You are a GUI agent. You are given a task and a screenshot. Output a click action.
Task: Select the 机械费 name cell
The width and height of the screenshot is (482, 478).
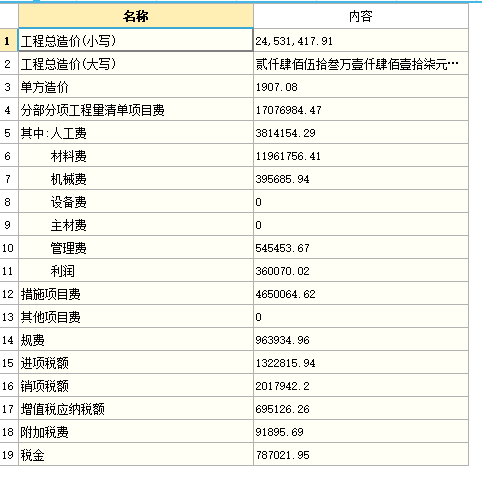coord(136,178)
